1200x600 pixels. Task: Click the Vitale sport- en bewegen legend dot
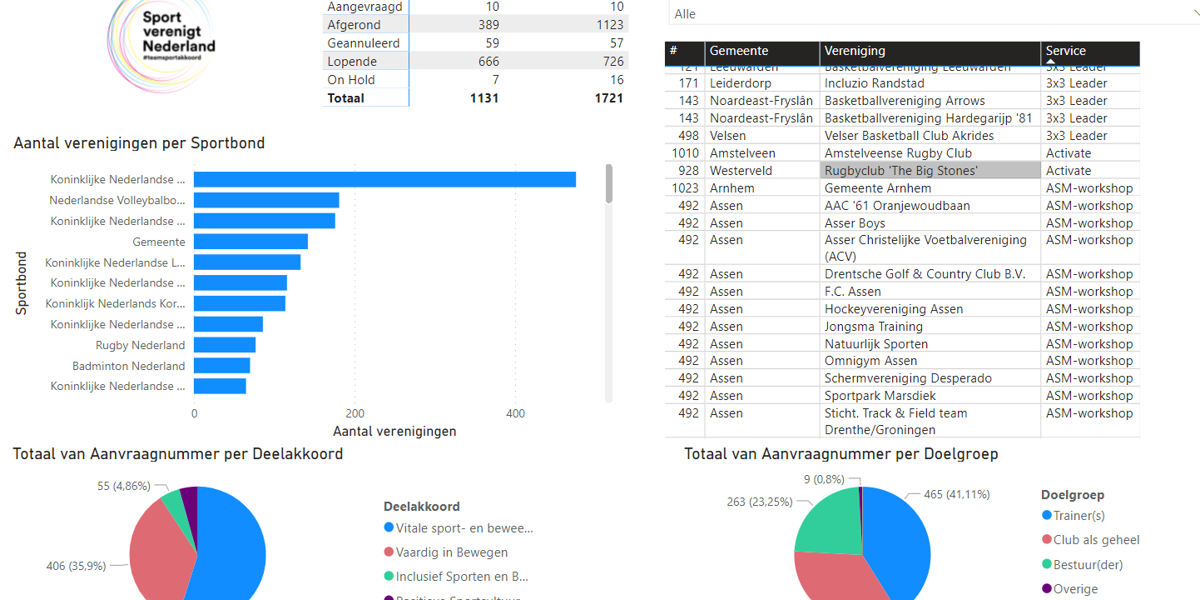coord(389,528)
